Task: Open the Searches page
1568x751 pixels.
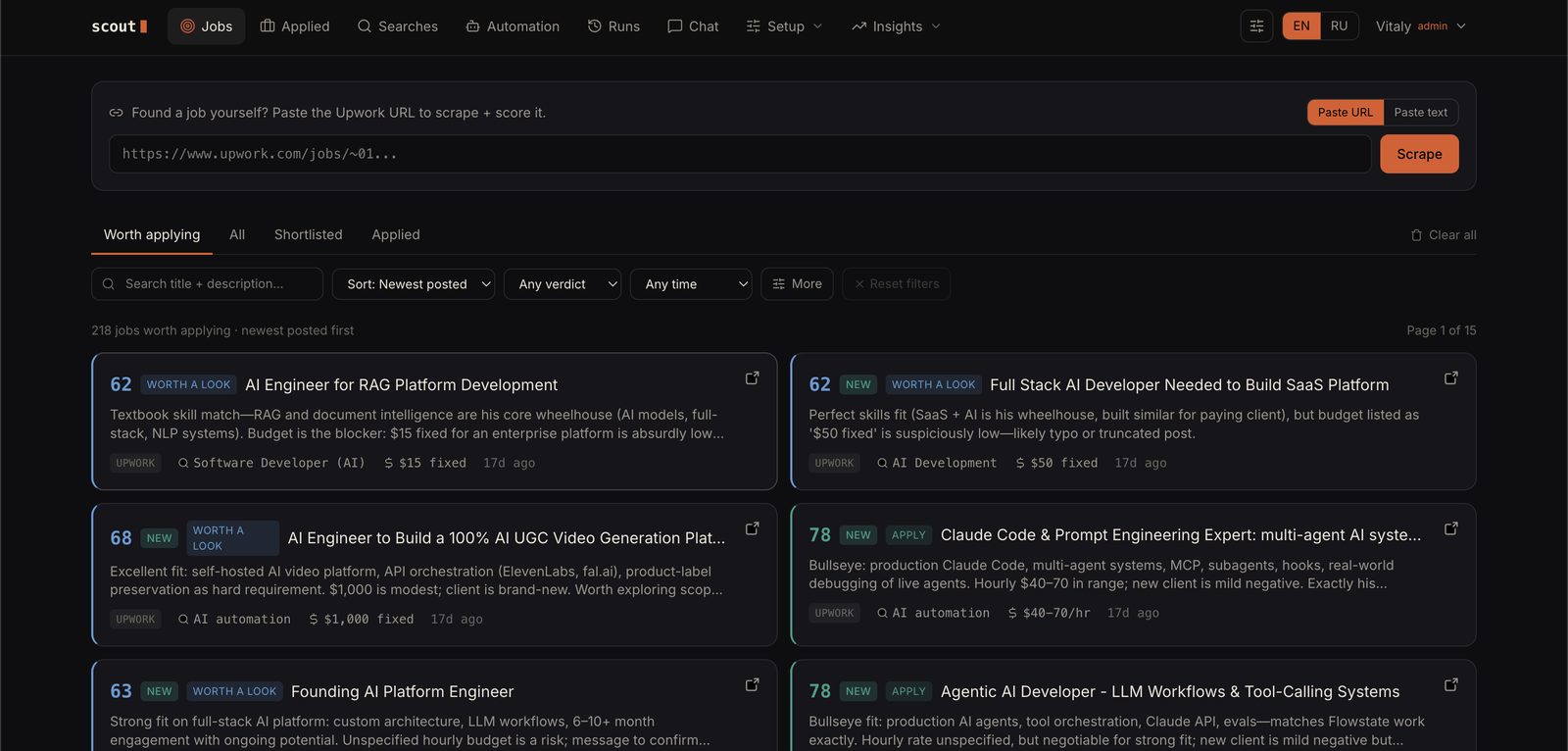Action: pos(398,26)
